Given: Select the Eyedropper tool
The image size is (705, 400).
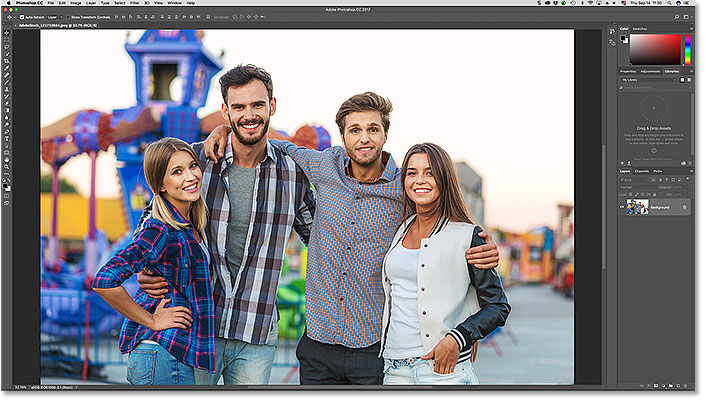Looking at the screenshot, I should coord(6,68).
